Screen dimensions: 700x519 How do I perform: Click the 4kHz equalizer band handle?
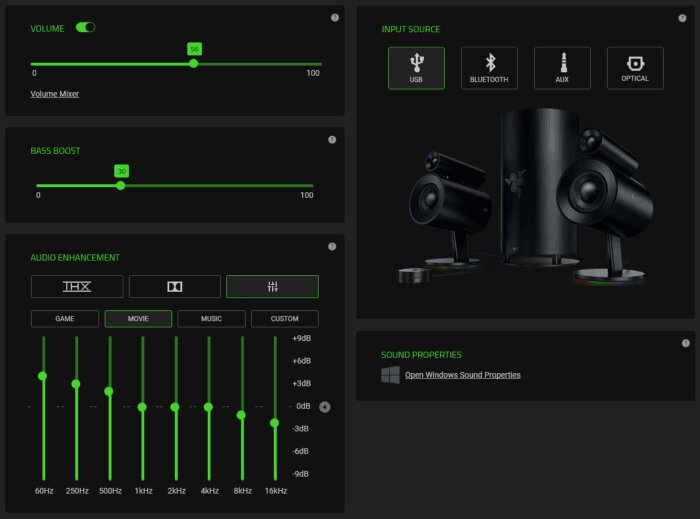pyautogui.click(x=208, y=407)
